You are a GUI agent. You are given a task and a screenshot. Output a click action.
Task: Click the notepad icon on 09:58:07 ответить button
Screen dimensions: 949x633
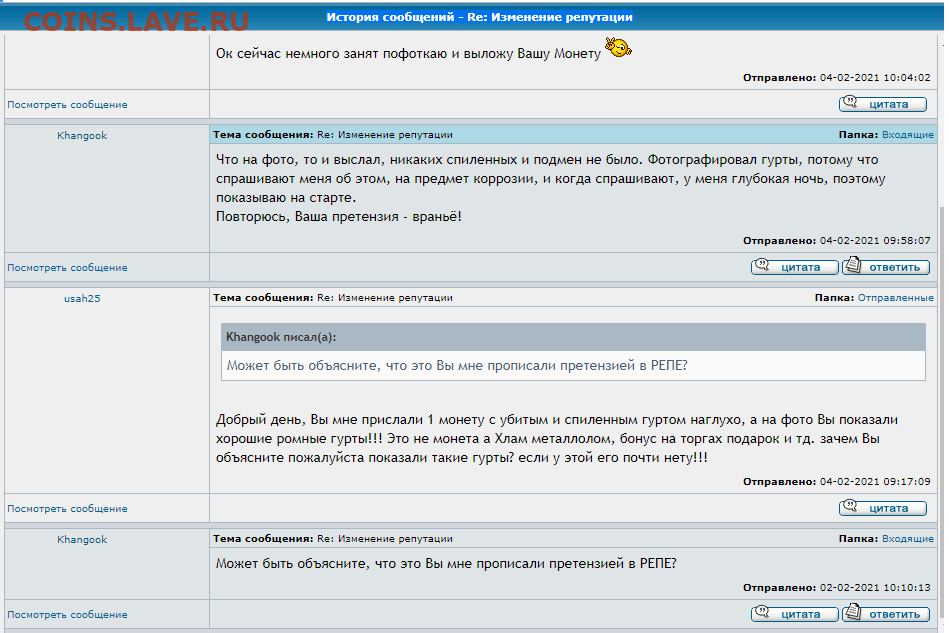[853, 264]
